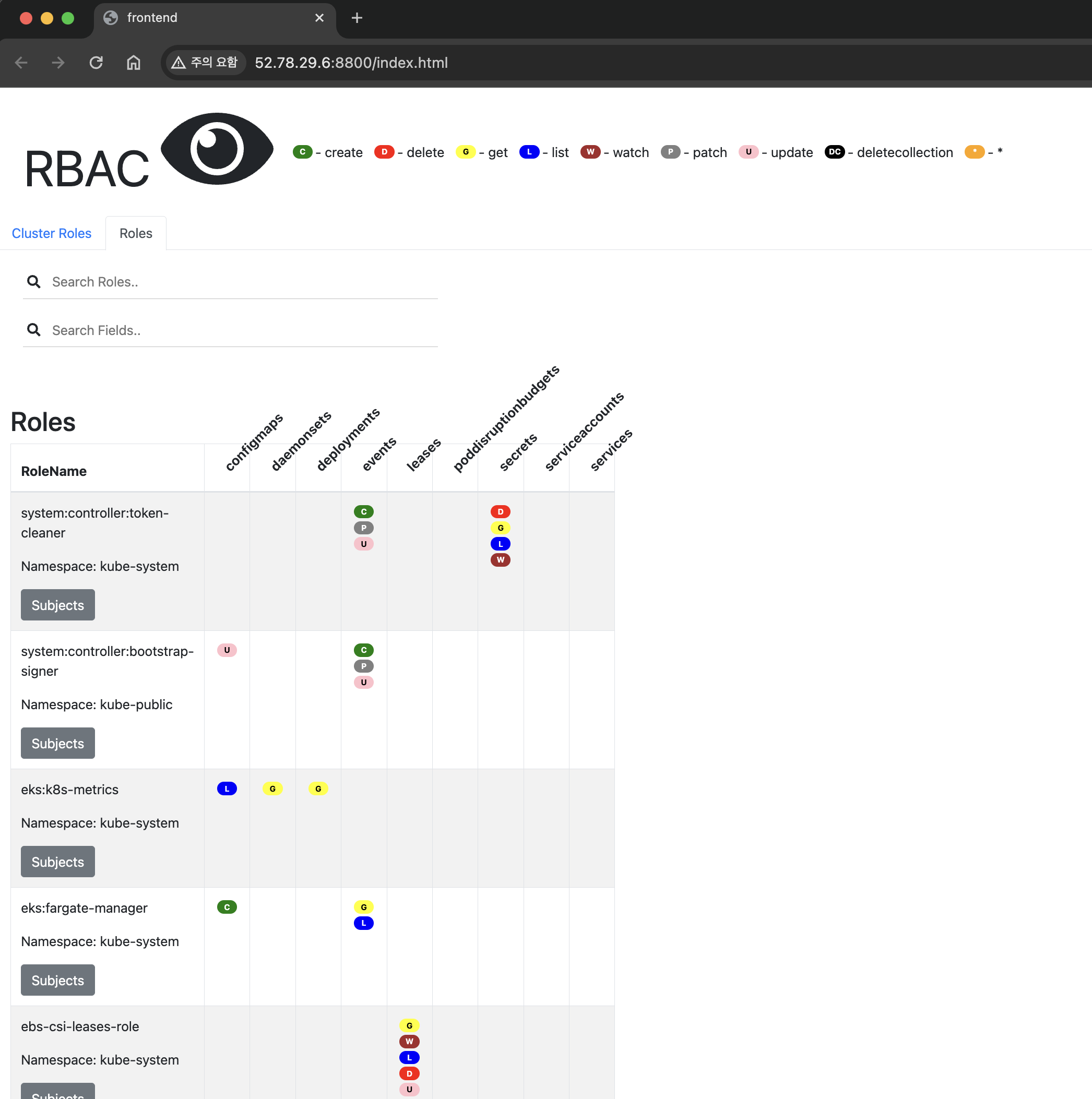Click the Search Roles magnifier icon
Screen dimensions: 1092x1099
coord(34,282)
